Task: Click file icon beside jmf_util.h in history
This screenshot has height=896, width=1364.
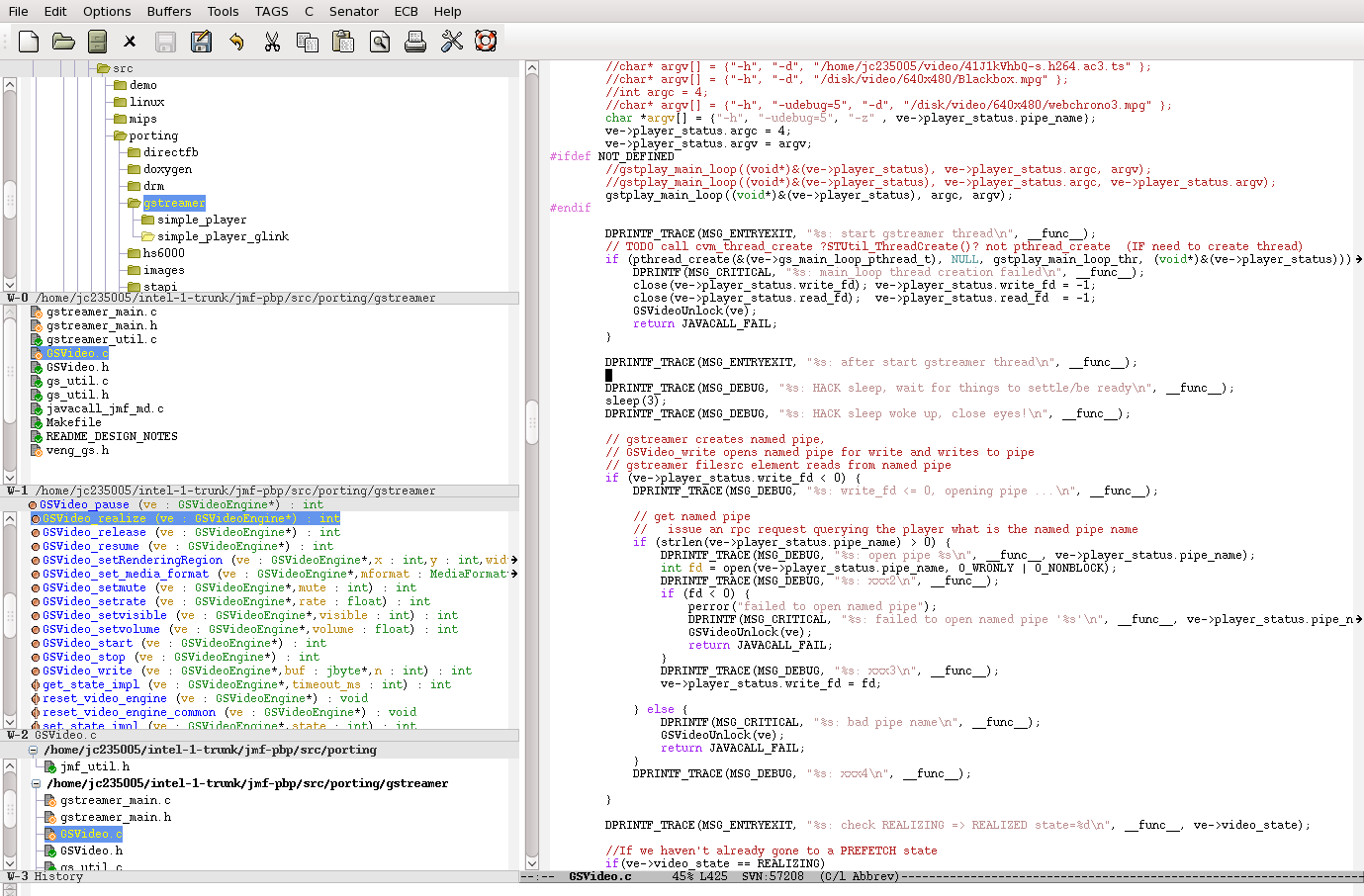Action: point(51,766)
